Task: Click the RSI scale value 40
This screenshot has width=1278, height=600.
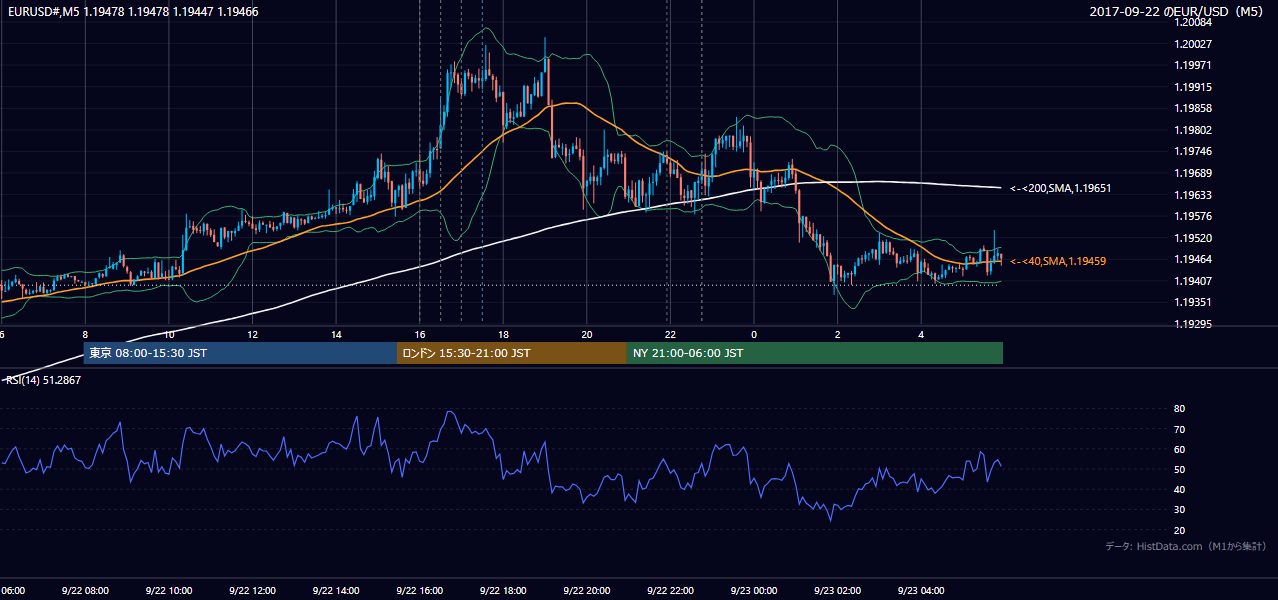Action: coord(1180,489)
